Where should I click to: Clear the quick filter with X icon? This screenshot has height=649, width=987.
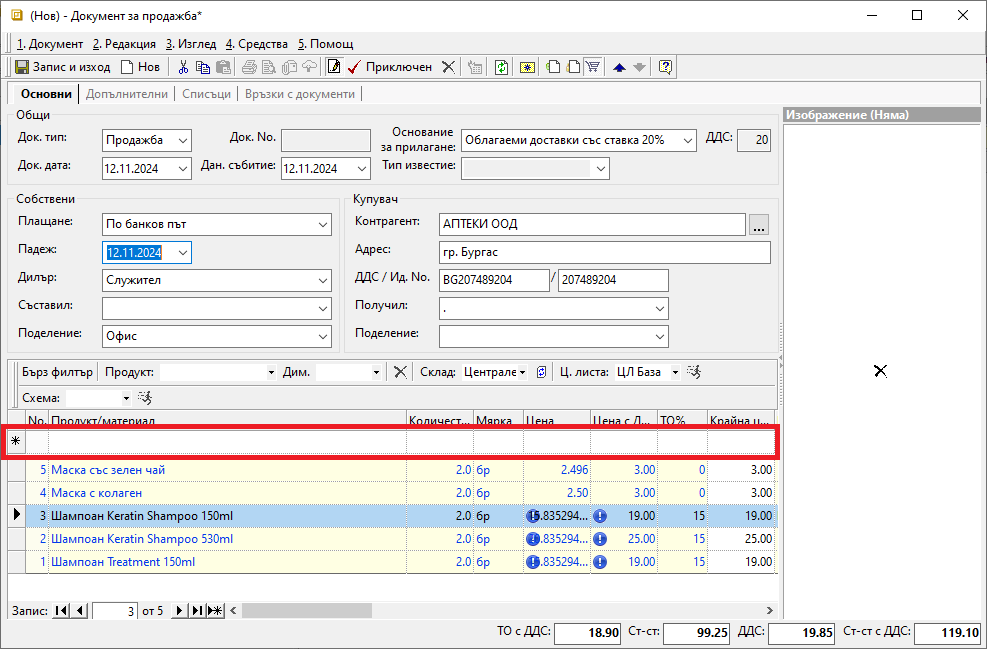click(400, 372)
